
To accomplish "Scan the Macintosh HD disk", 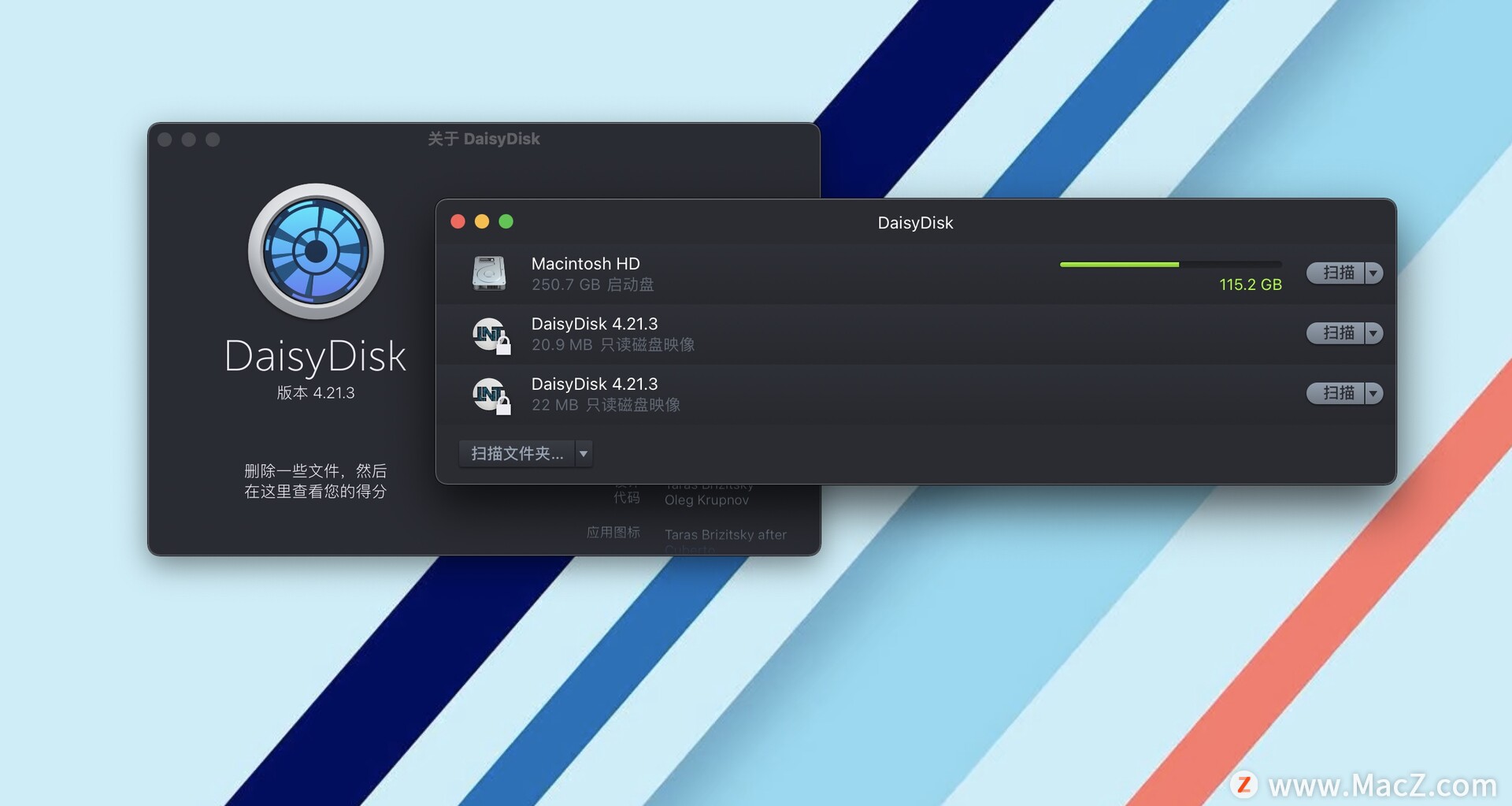I will 1335,273.
